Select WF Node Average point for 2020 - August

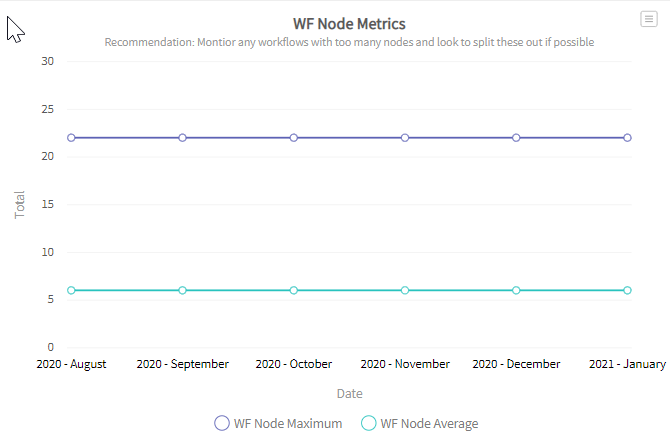(71, 290)
